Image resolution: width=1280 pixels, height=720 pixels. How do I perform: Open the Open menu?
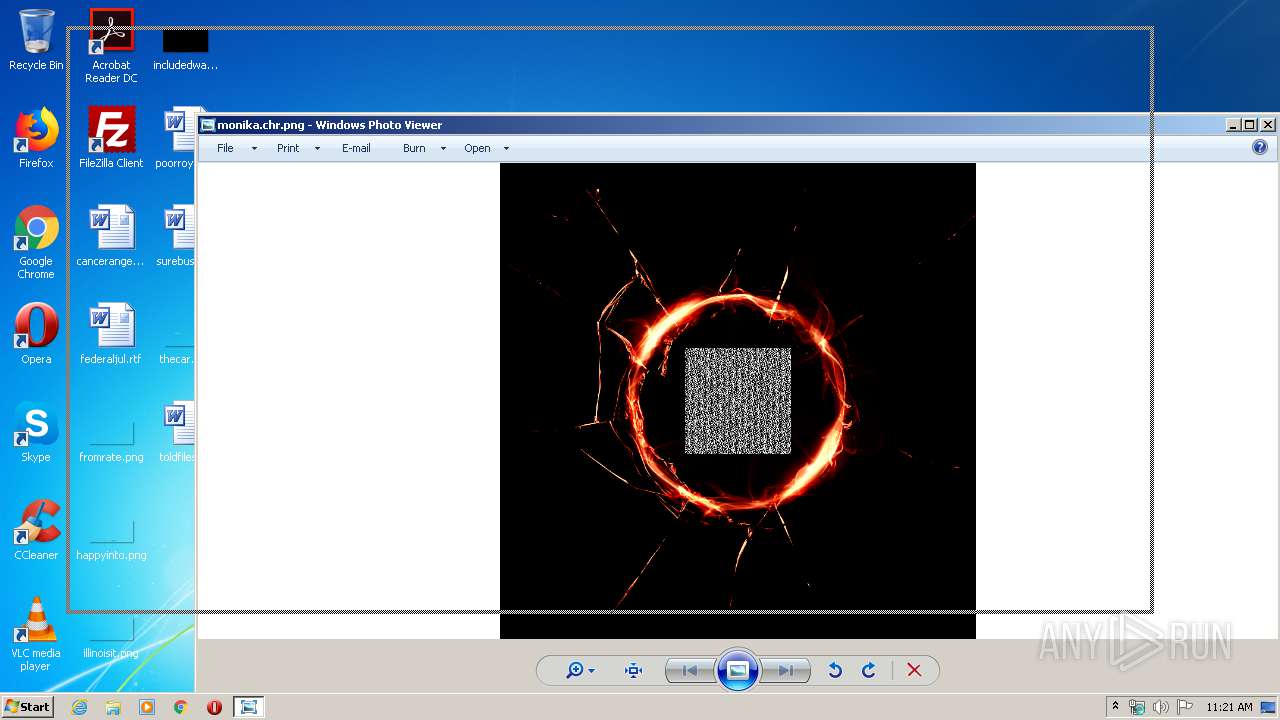click(x=477, y=148)
